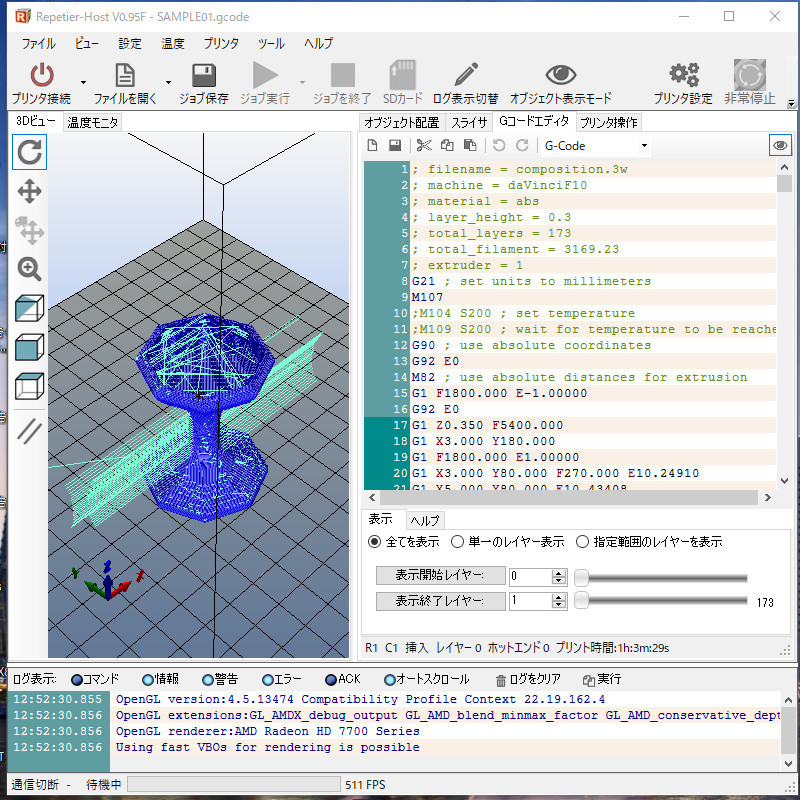Click ログをクリア button

point(528,680)
